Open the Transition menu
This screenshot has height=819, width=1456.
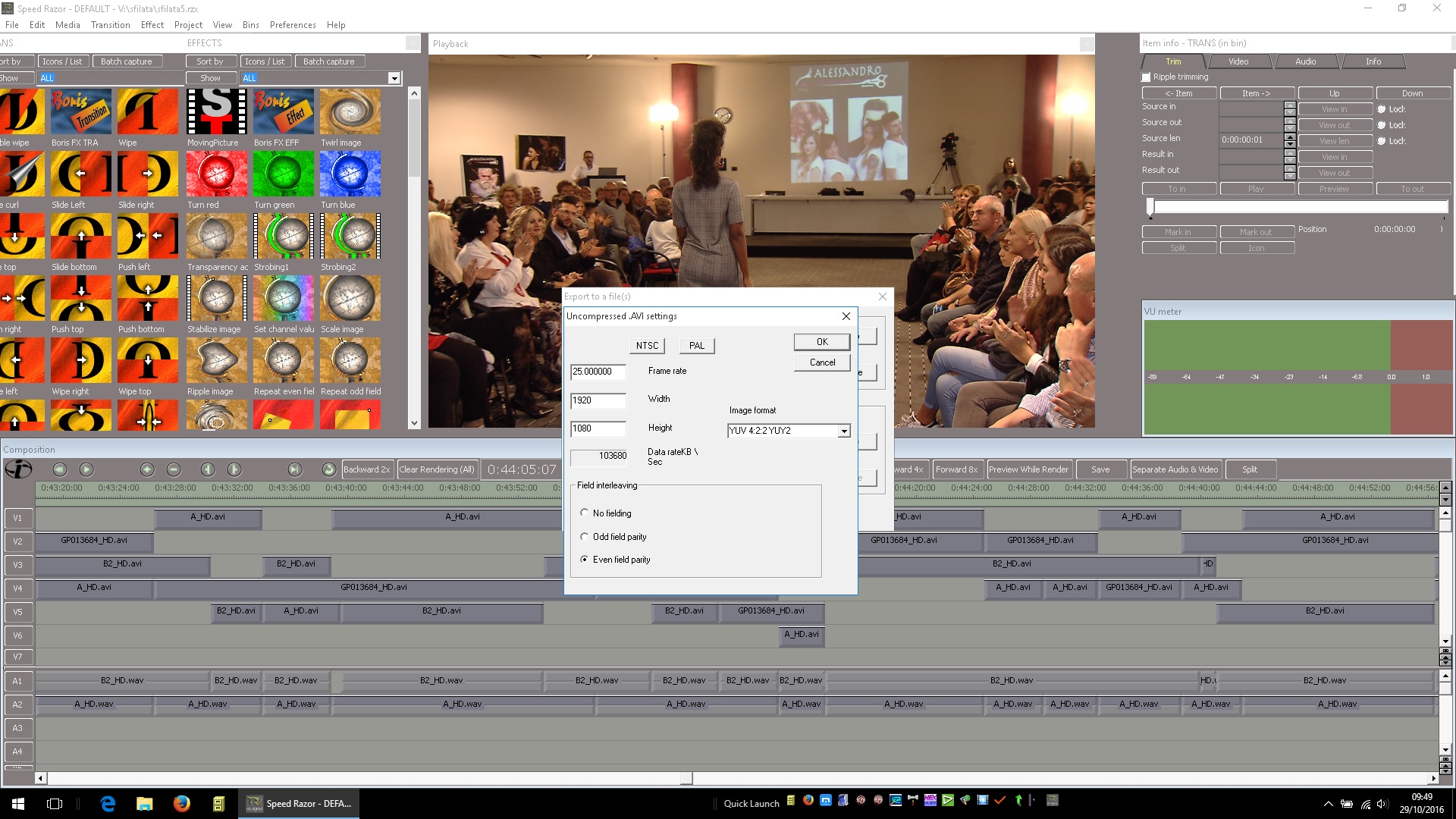110,25
